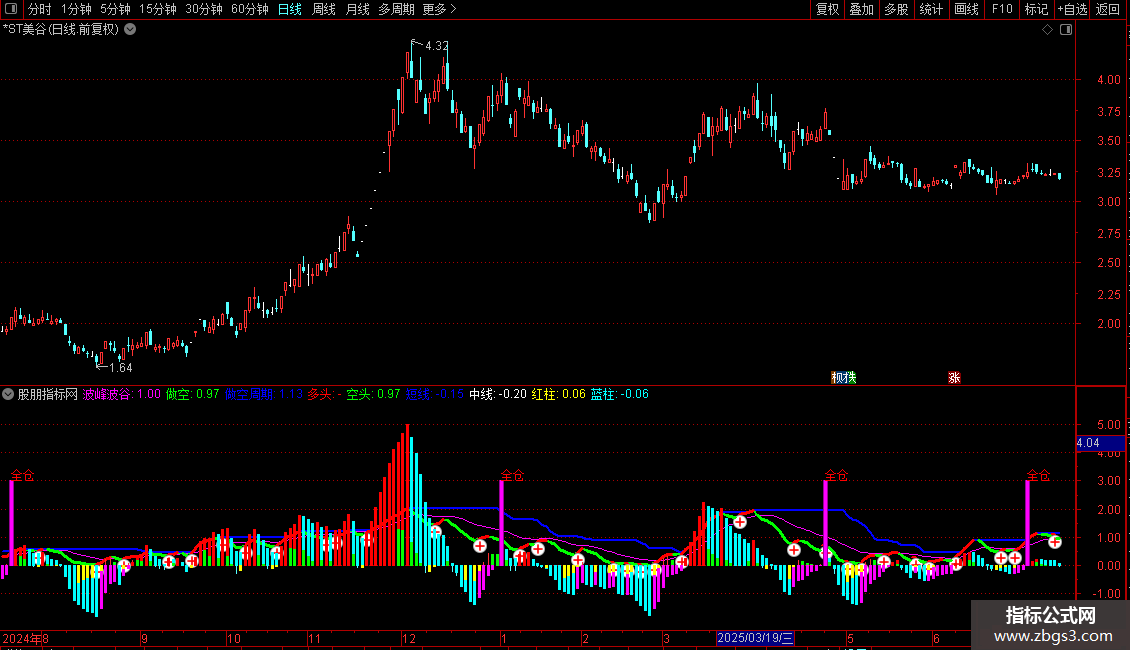Viewport: 1130px width, 650px height.
Task: Click the 股朋指标网 indicator name
Action: point(48,394)
